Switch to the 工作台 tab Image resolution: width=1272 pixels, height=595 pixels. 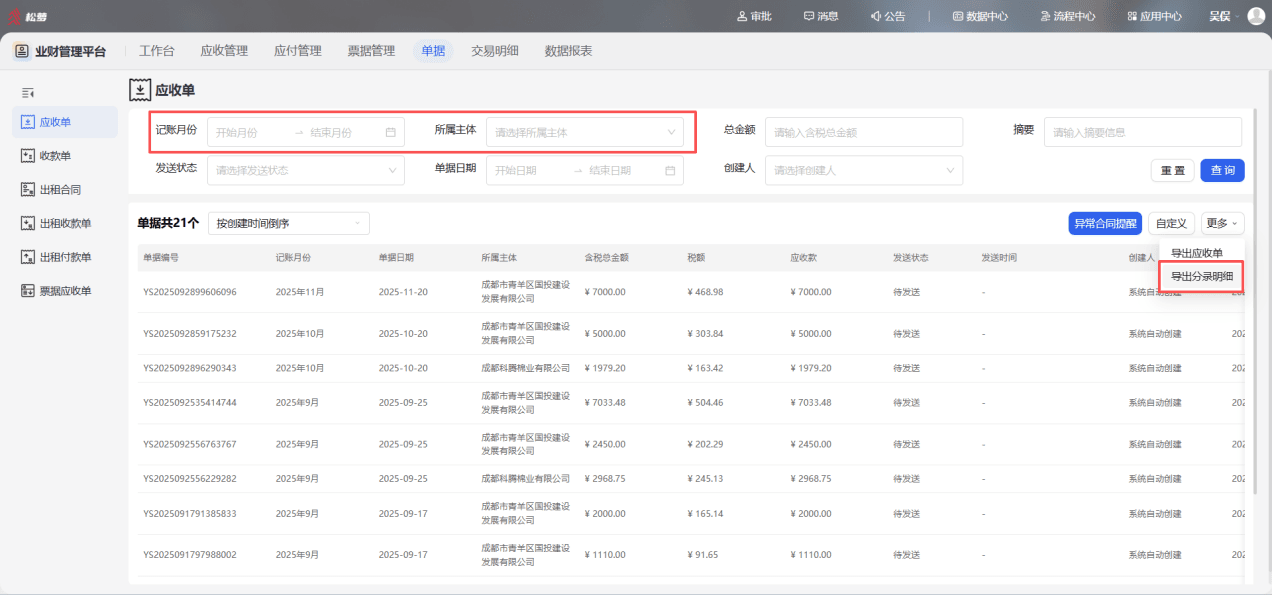pos(157,51)
